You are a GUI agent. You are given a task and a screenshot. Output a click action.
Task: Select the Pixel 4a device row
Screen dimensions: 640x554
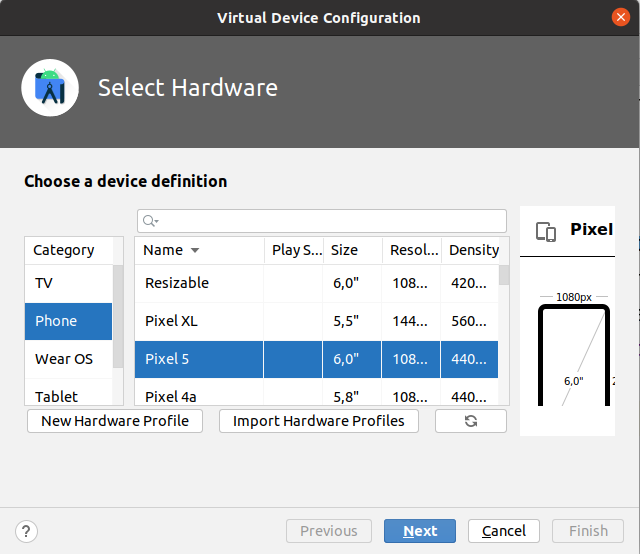point(316,393)
